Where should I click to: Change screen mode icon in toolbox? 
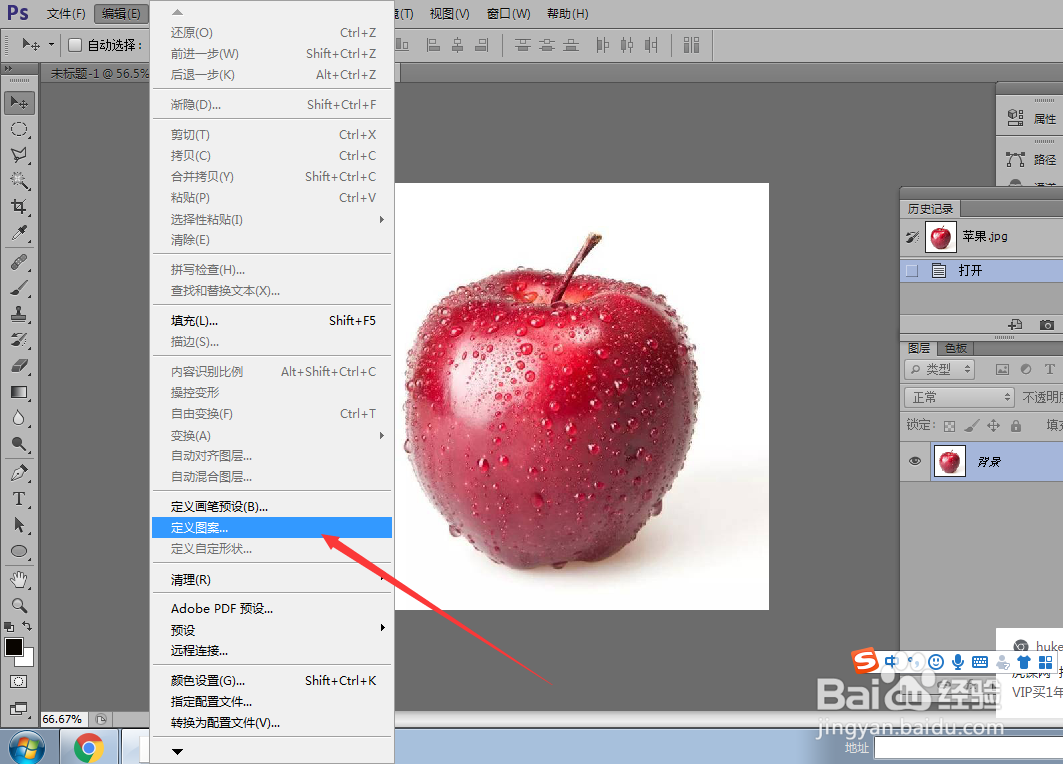pyautogui.click(x=19, y=709)
